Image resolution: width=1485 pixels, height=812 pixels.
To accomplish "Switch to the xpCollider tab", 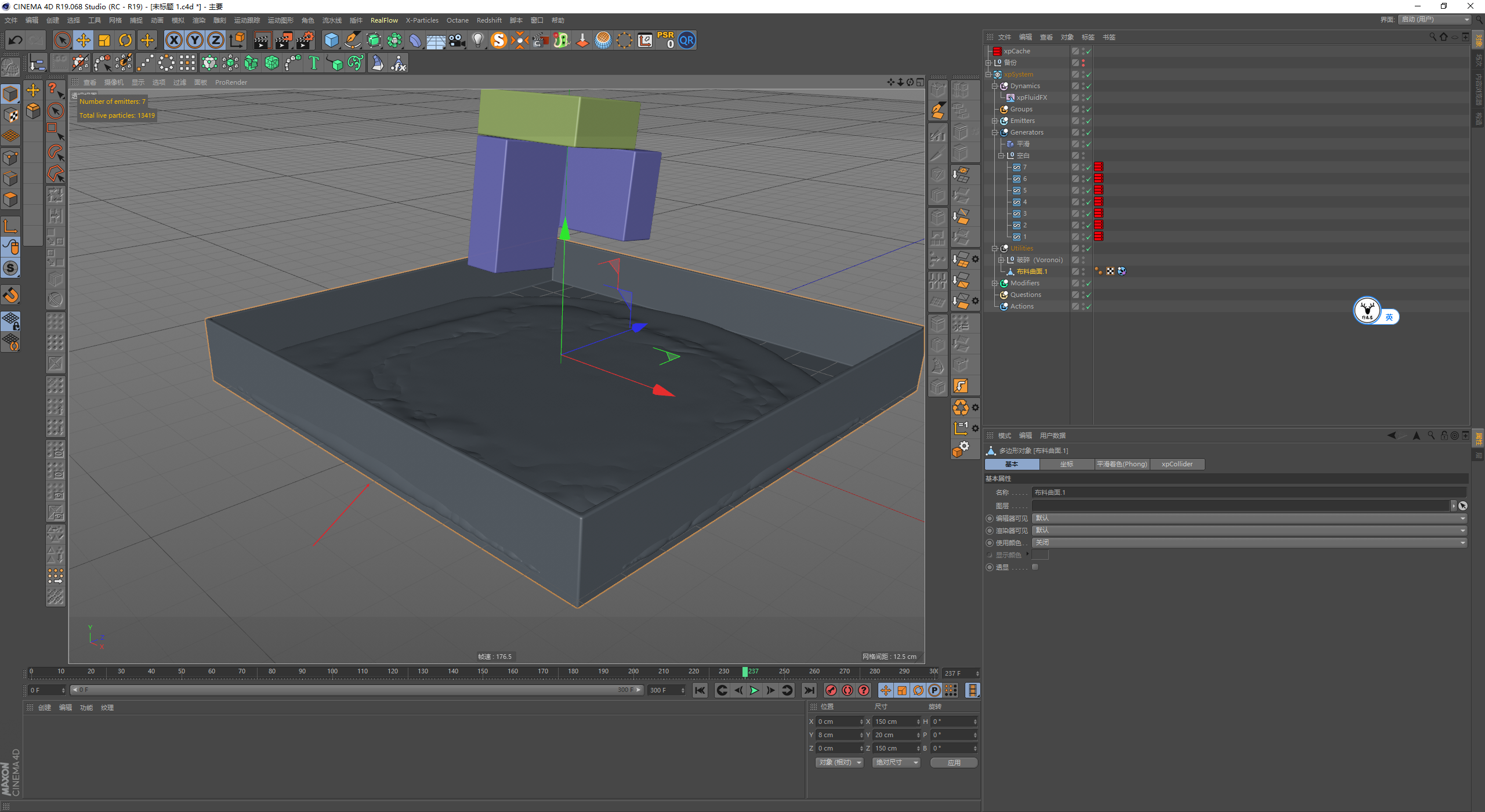I will pyautogui.click(x=1177, y=464).
